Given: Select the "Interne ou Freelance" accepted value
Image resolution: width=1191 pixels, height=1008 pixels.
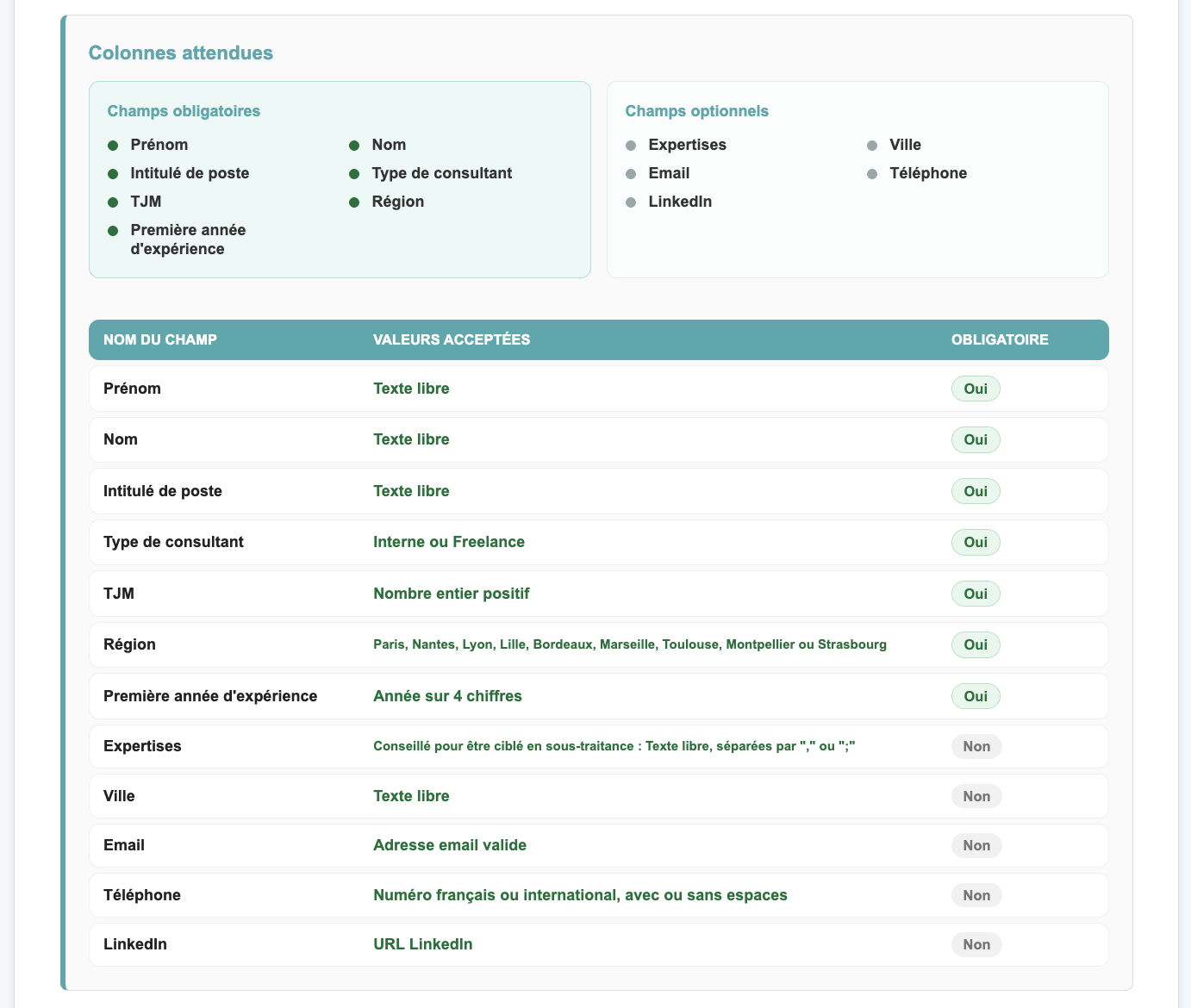Looking at the screenshot, I should pos(449,542).
